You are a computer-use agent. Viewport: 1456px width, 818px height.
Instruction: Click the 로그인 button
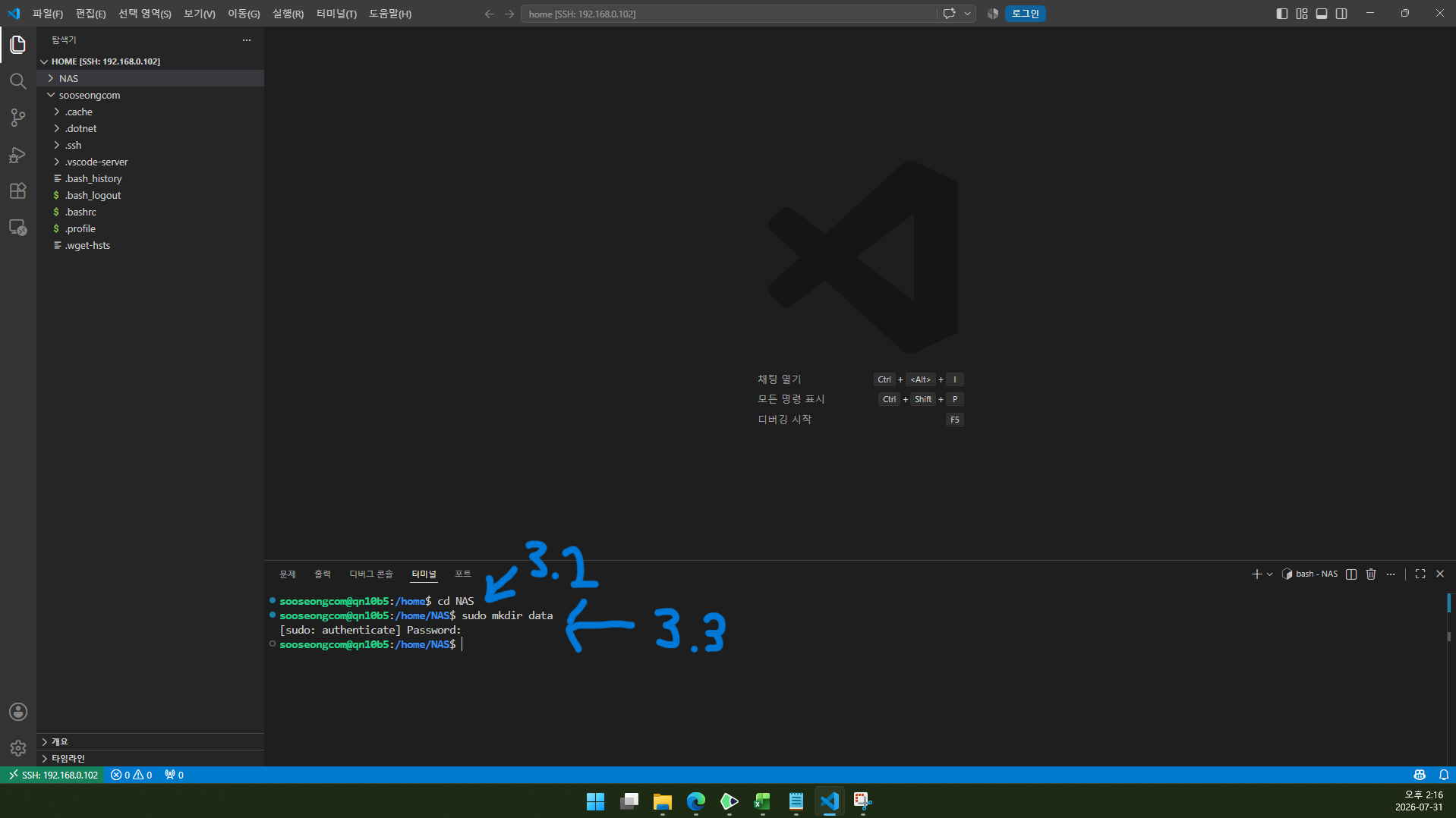pos(1026,14)
